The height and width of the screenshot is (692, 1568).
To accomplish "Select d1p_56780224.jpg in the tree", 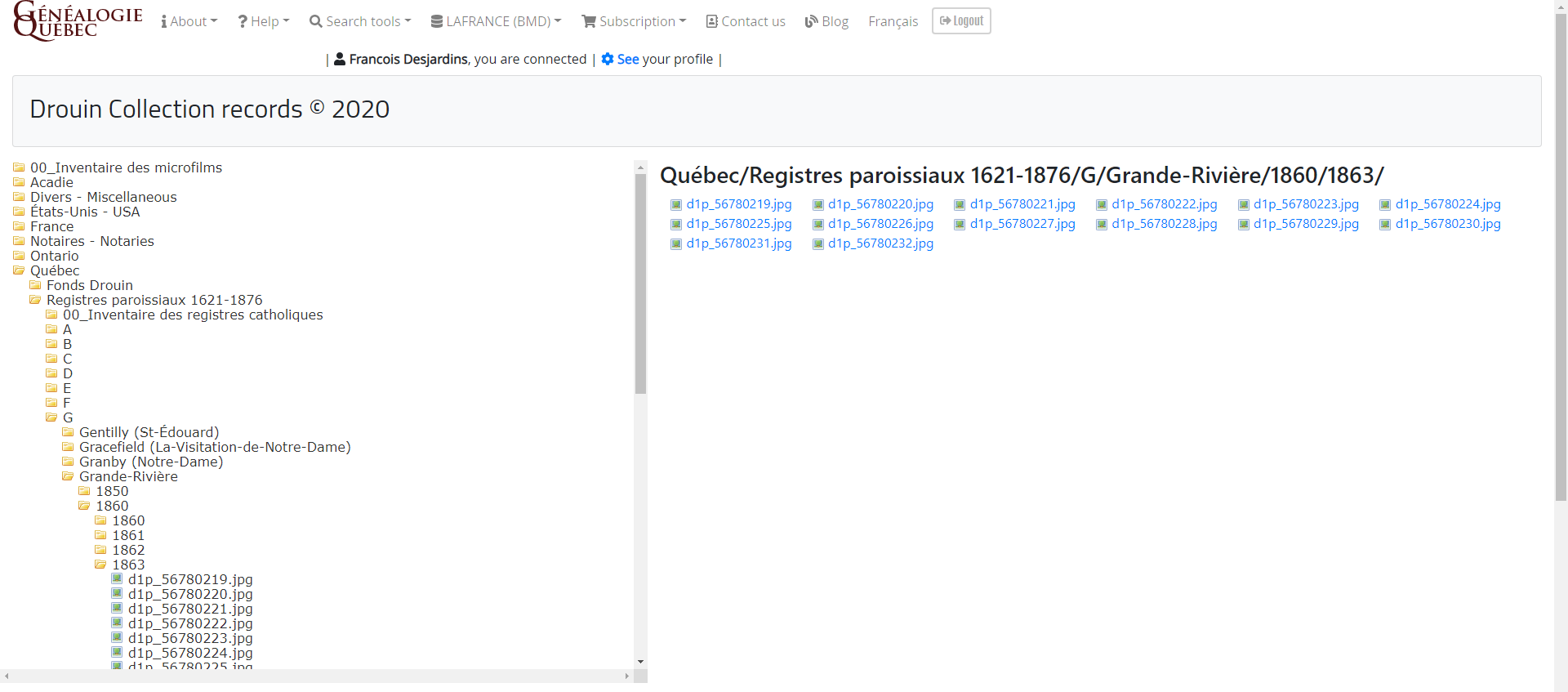I will click(x=190, y=653).
